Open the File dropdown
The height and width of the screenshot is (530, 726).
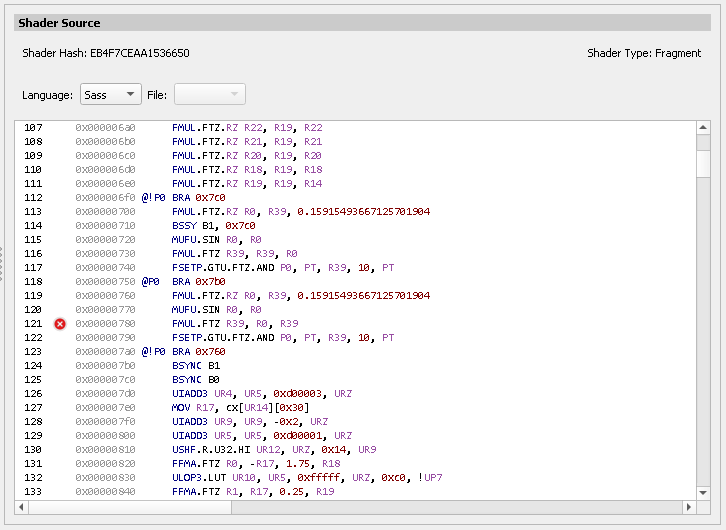pyautogui.click(x=209, y=95)
